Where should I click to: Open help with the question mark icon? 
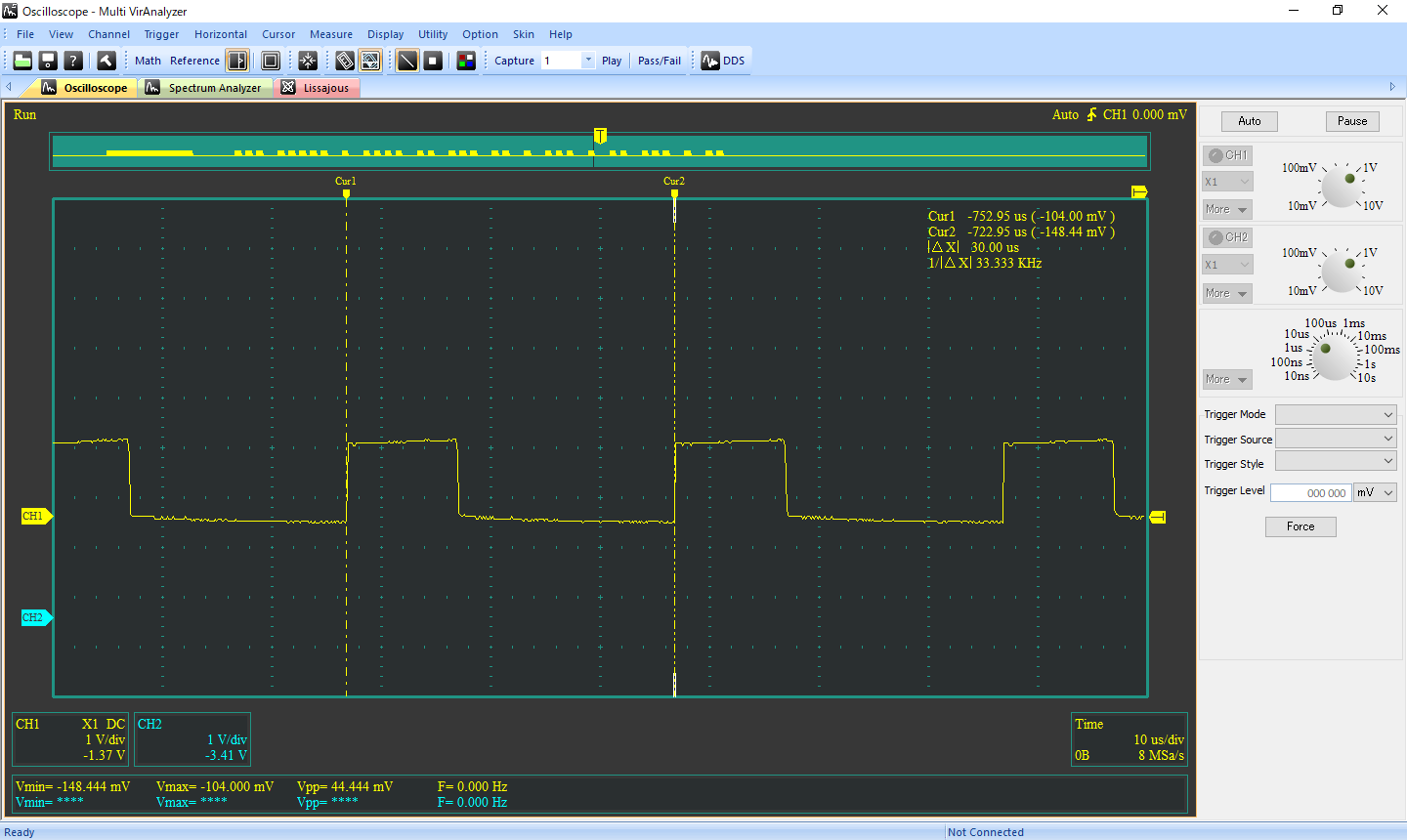click(73, 61)
